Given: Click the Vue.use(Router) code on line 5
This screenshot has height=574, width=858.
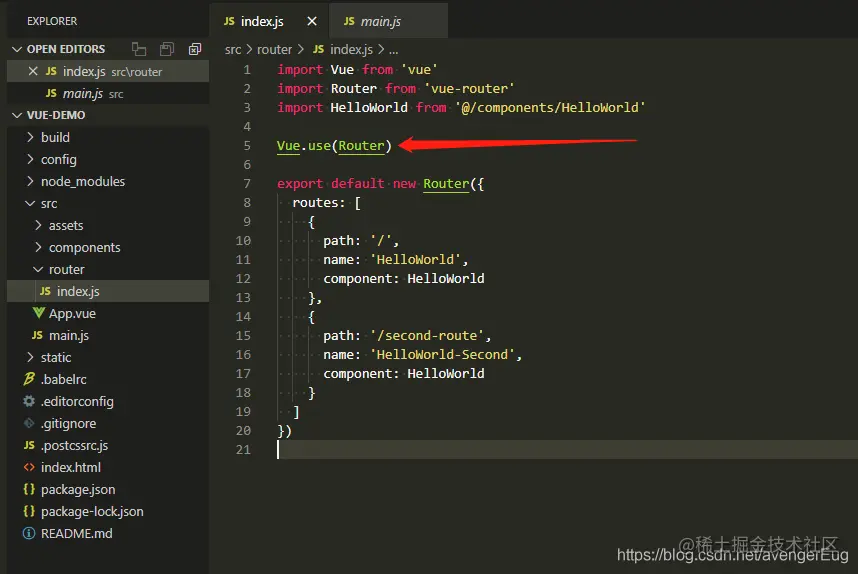Looking at the screenshot, I should point(334,146).
